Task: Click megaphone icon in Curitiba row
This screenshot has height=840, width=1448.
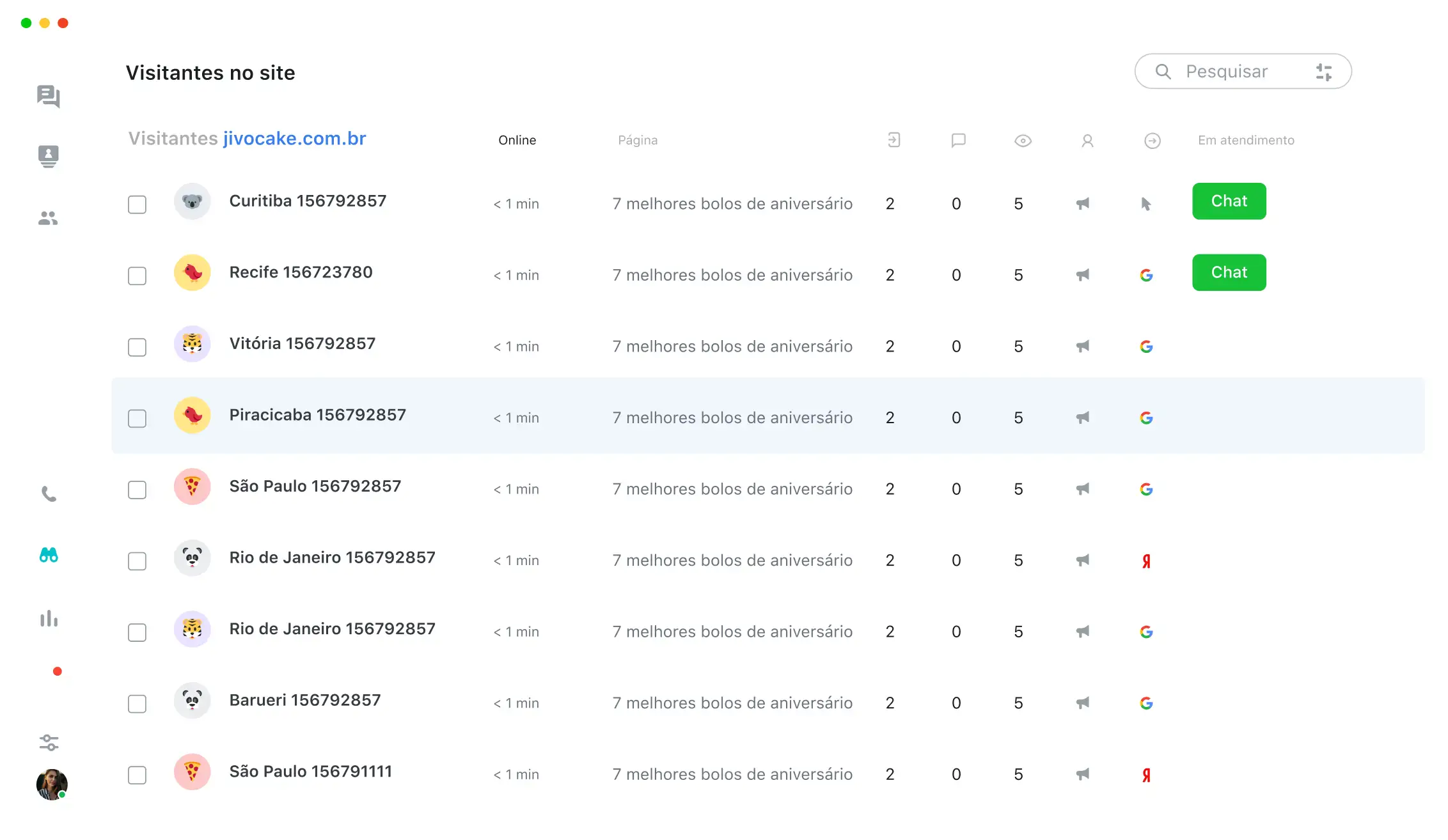Action: 1082,204
